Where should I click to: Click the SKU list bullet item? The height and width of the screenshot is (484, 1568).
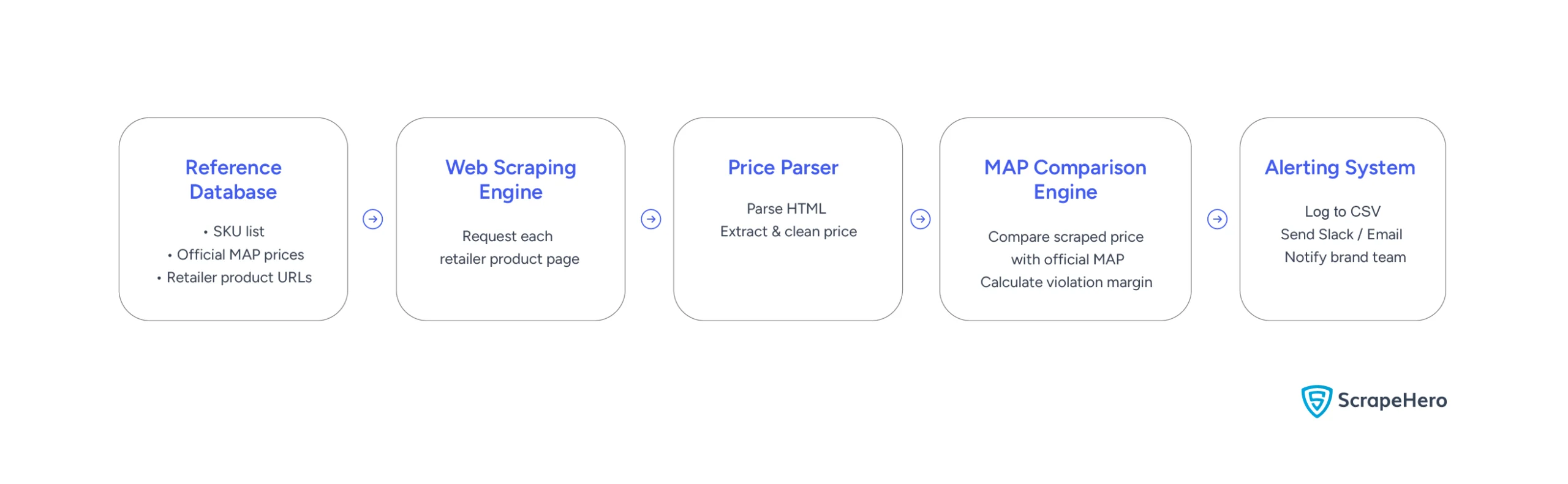(233, 232)
